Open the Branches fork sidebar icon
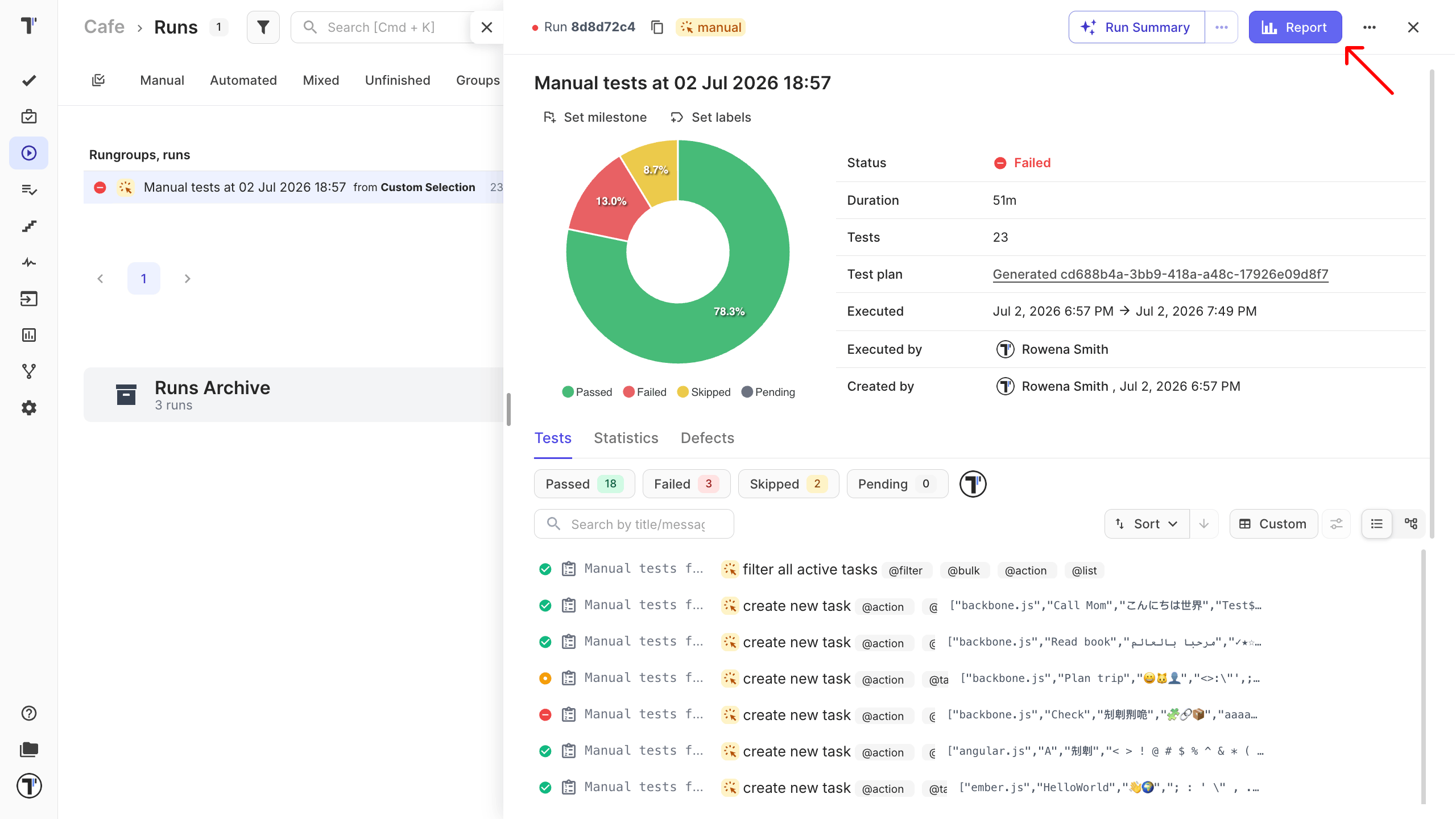 (x=29, y=371)
